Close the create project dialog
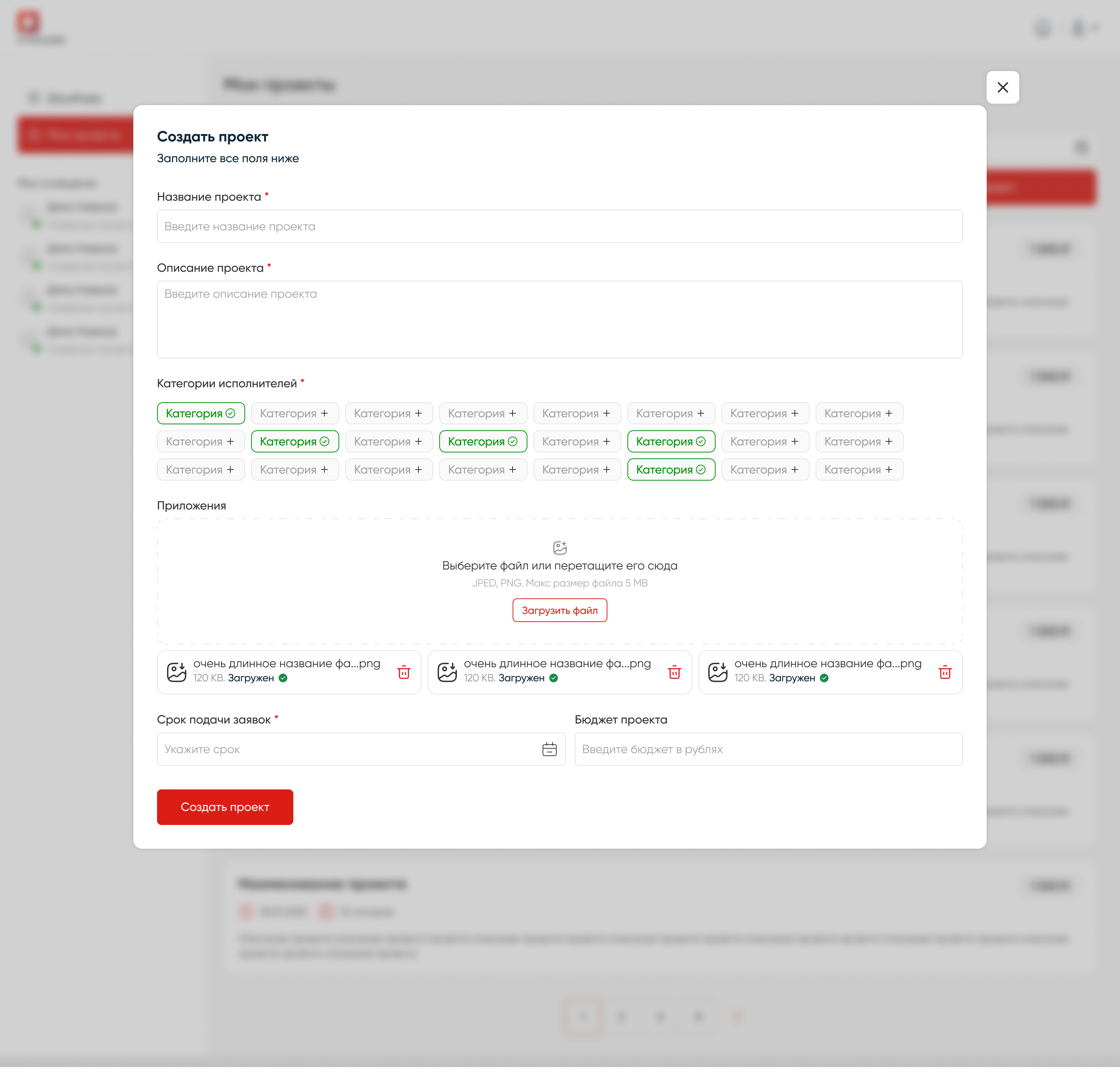1120x1076 pixels. click(x=1002, y=87)
